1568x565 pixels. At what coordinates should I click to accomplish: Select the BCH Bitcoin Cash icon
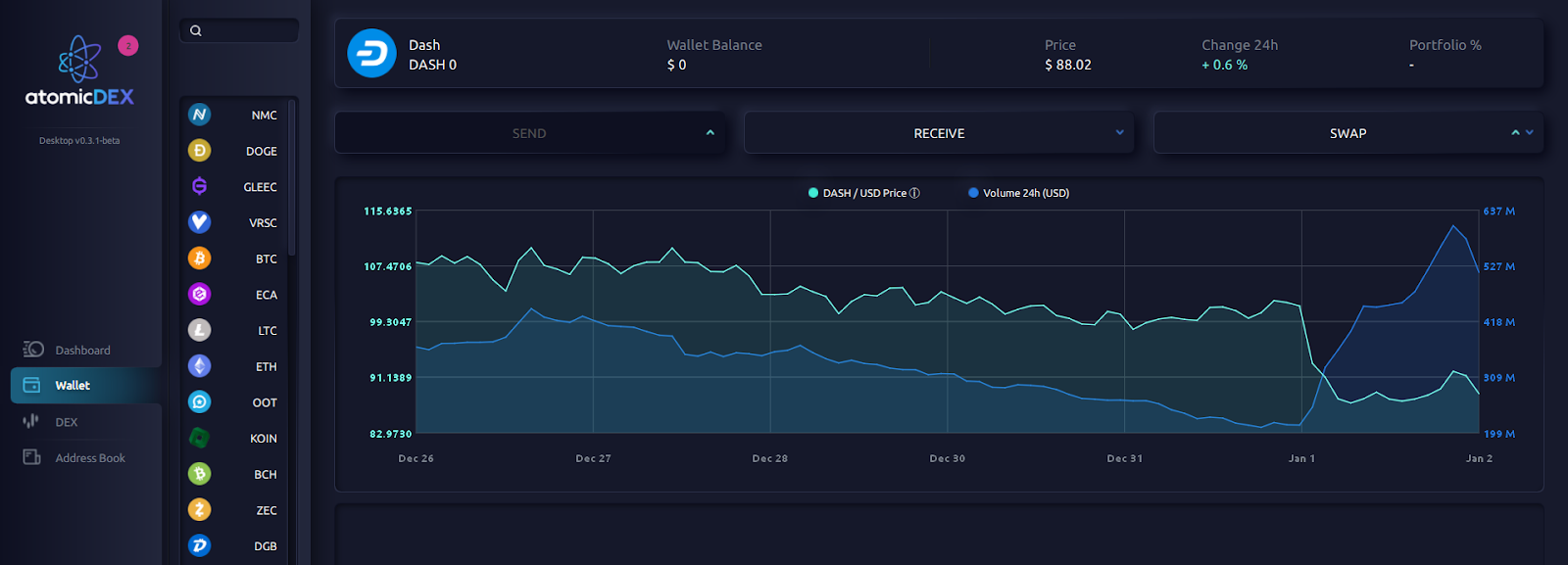(x=200, y=474)
